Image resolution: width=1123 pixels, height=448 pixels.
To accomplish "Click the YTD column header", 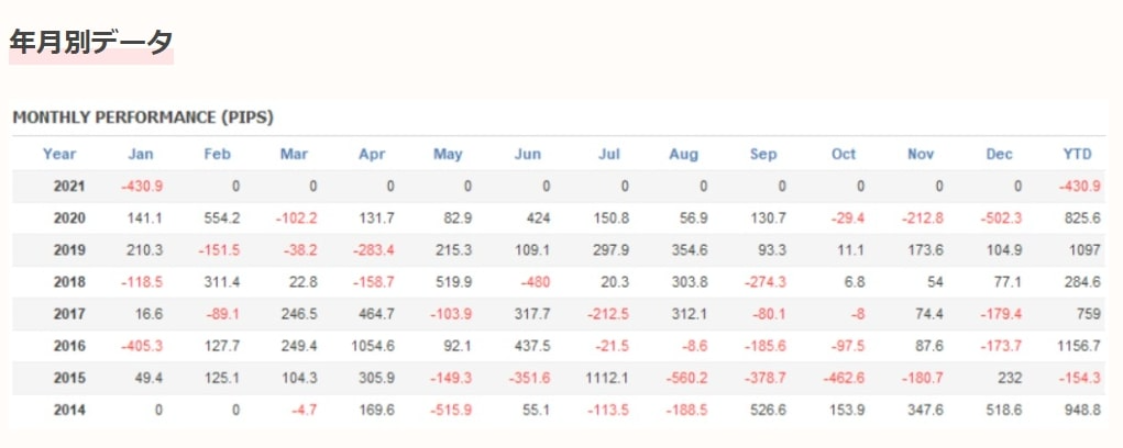I will click(1077, 154).
